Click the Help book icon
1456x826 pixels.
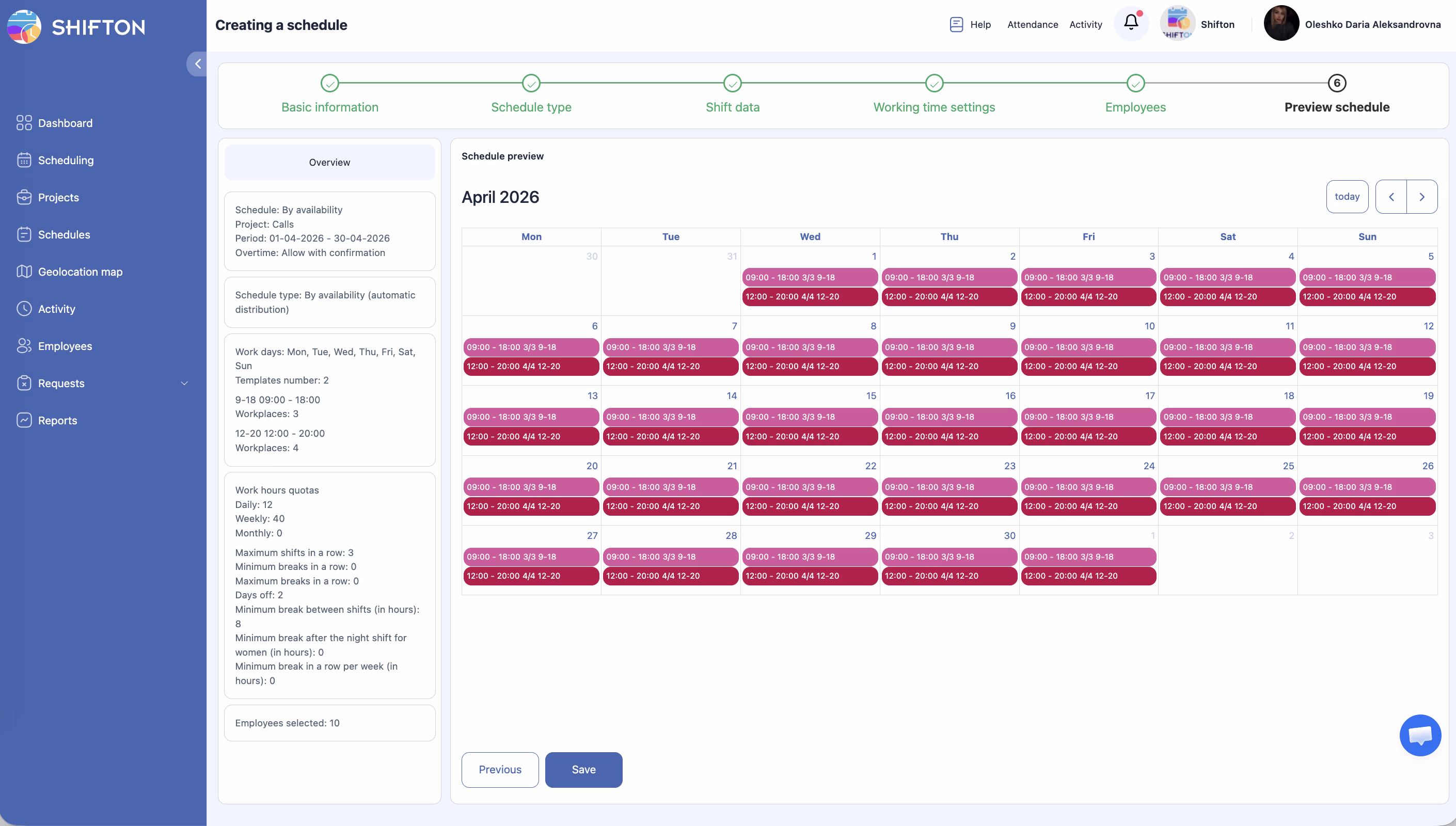tap(956, 24)
